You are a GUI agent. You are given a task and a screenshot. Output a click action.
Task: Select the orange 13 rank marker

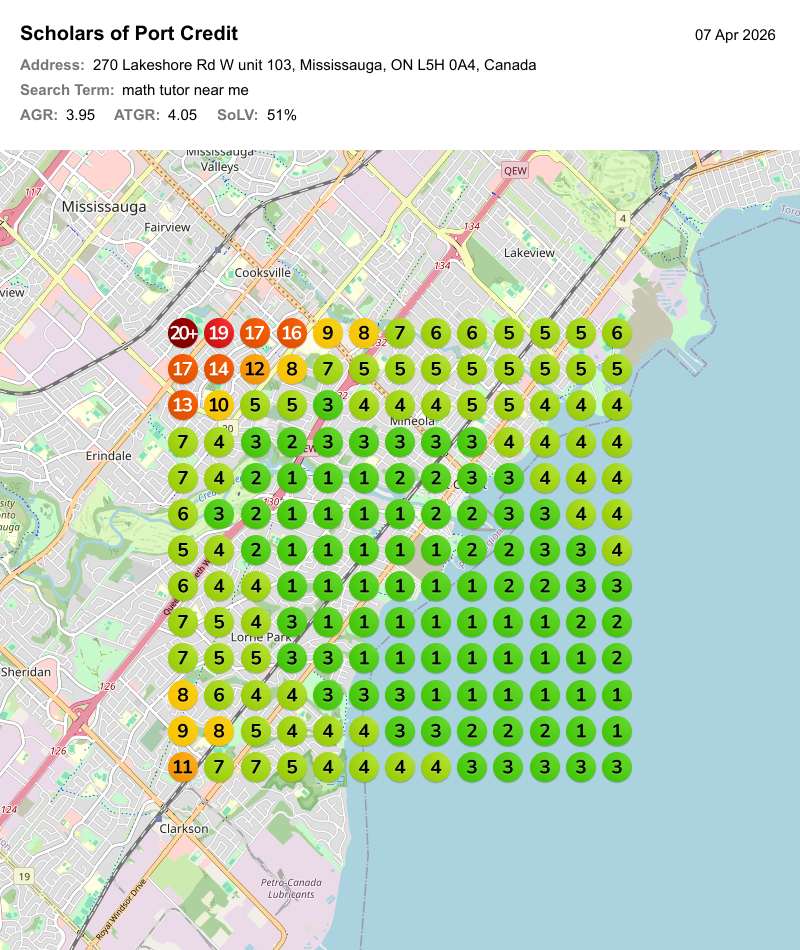pos(182,405)
